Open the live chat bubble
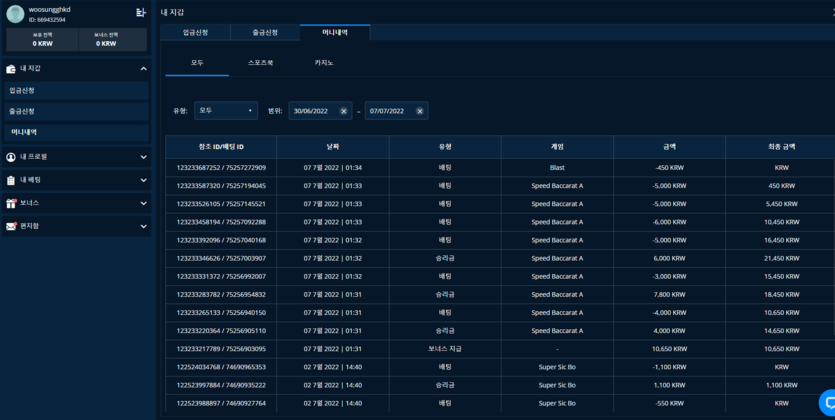This screenshot has width=835, height=420. [x=827, y=402]
